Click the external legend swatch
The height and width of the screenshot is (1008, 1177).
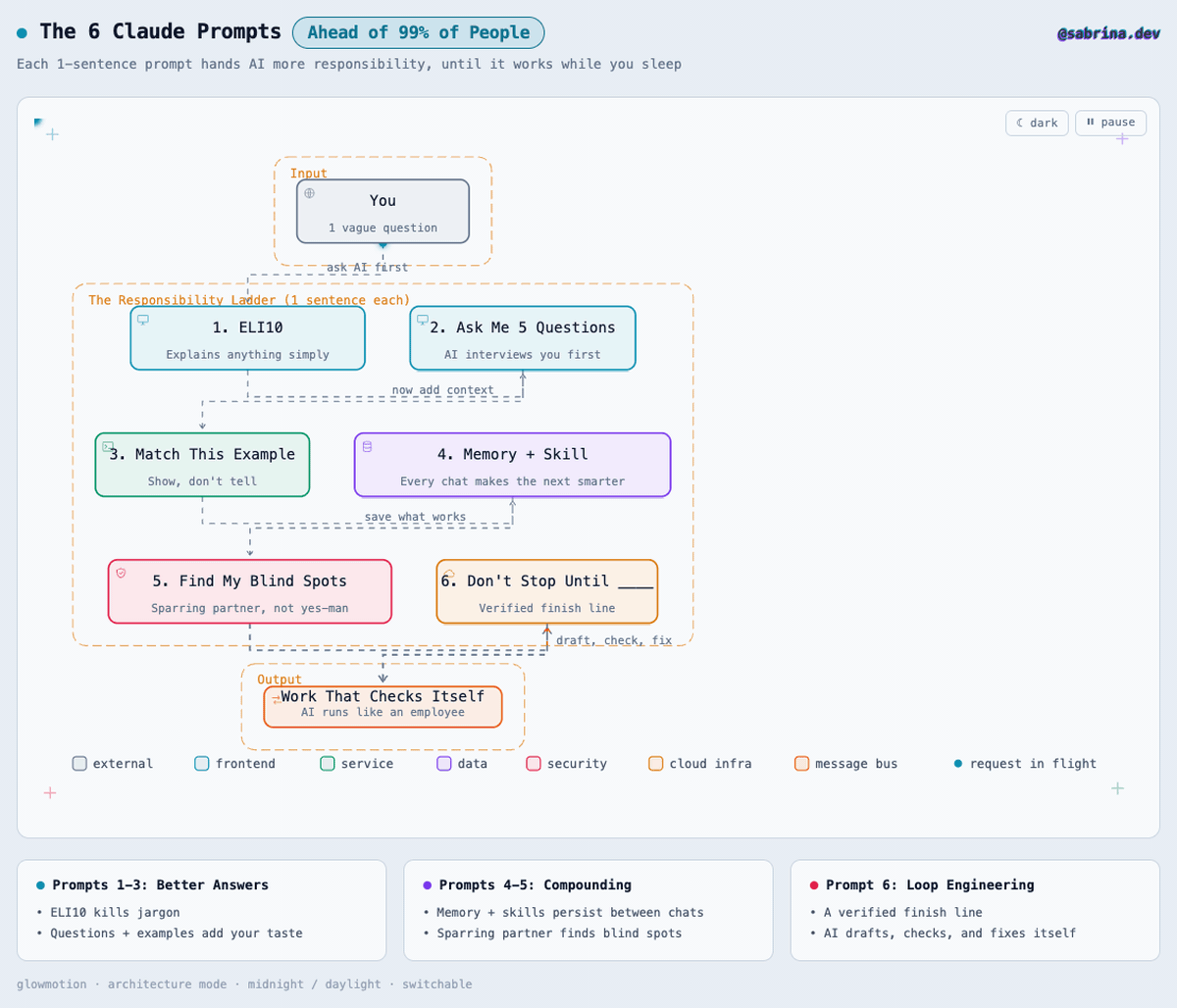click(x=79, y=764)
